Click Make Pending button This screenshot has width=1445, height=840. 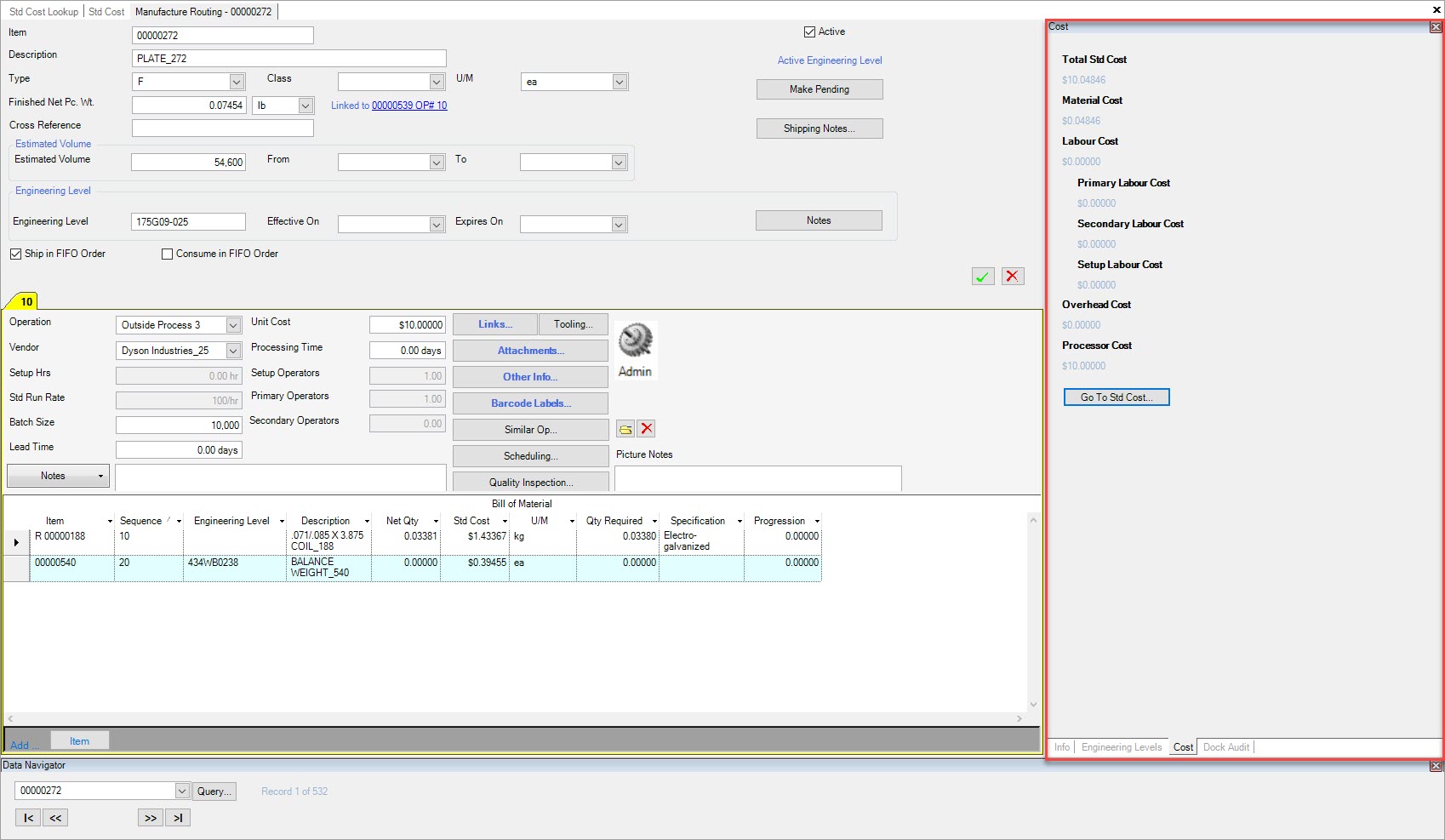point(820,89)
